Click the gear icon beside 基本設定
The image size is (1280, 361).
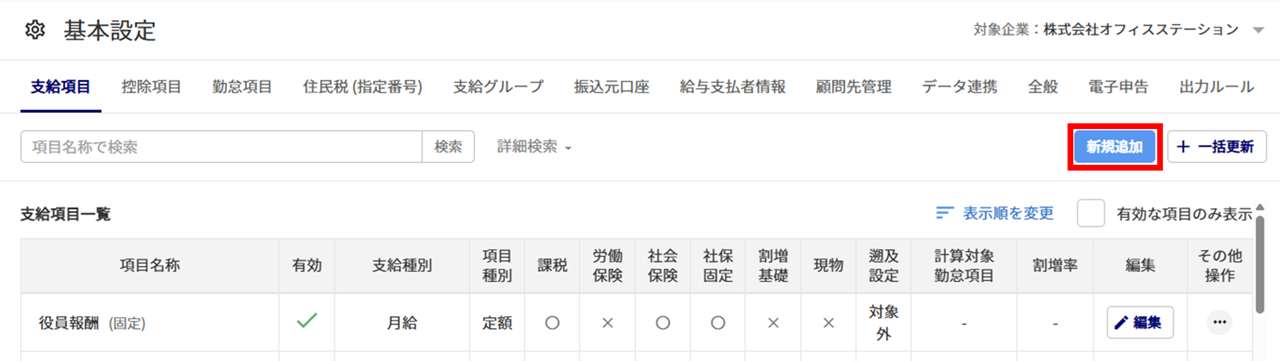coord(34,30)
